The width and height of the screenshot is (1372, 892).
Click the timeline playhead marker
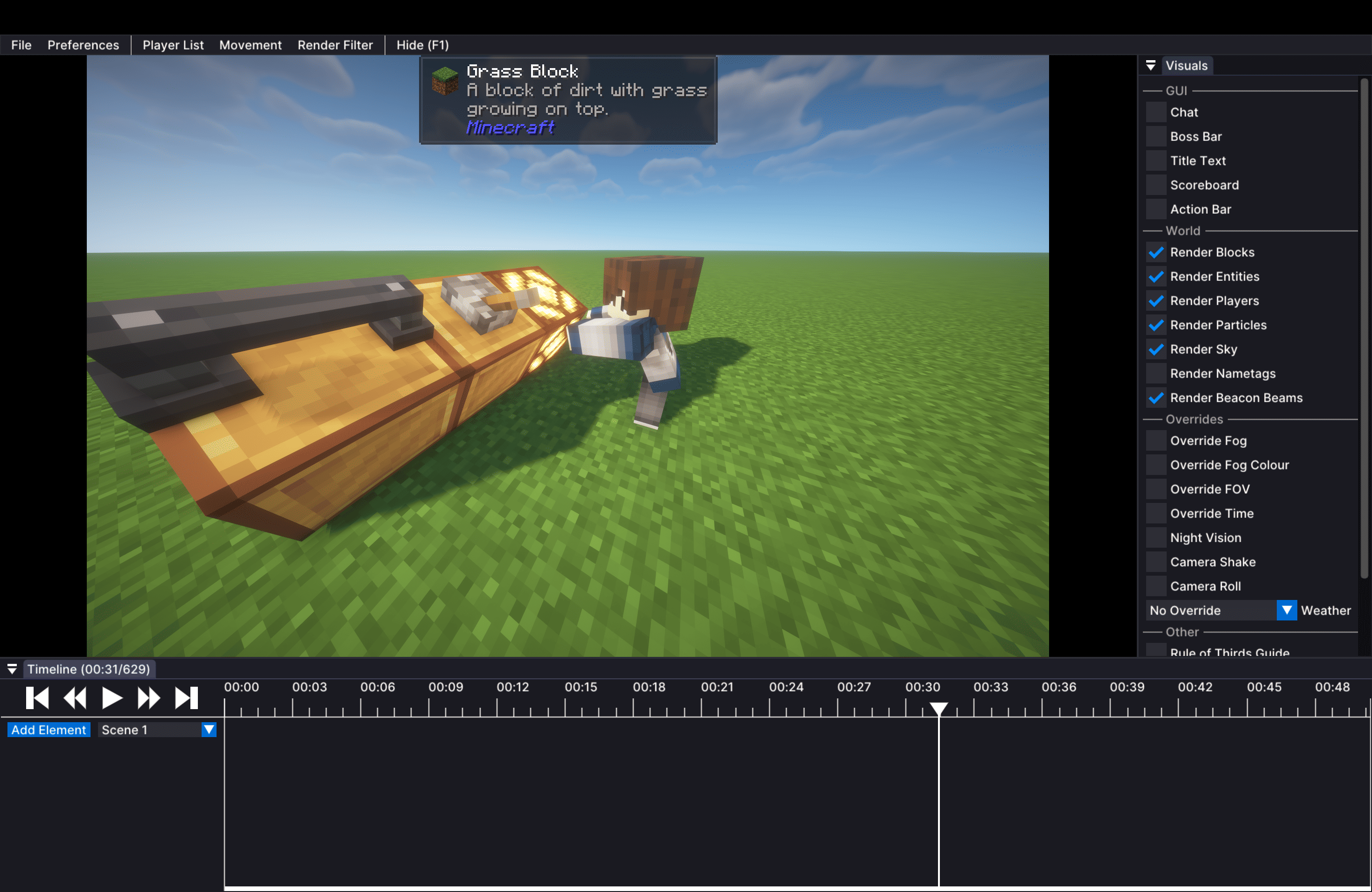pyautogui.click(x=939, y=709)
